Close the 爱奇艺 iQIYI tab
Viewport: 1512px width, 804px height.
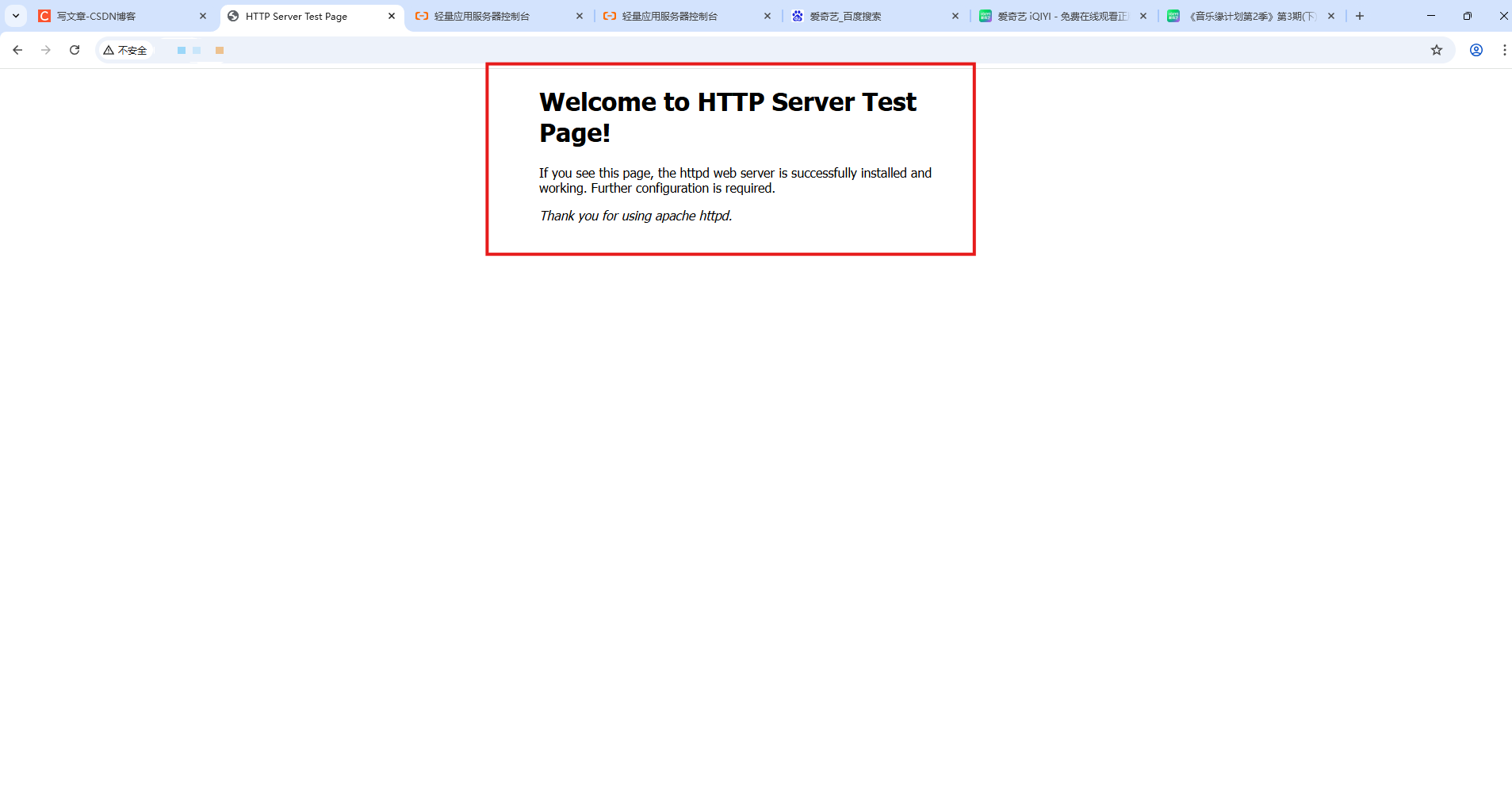tap(1143, 16)
